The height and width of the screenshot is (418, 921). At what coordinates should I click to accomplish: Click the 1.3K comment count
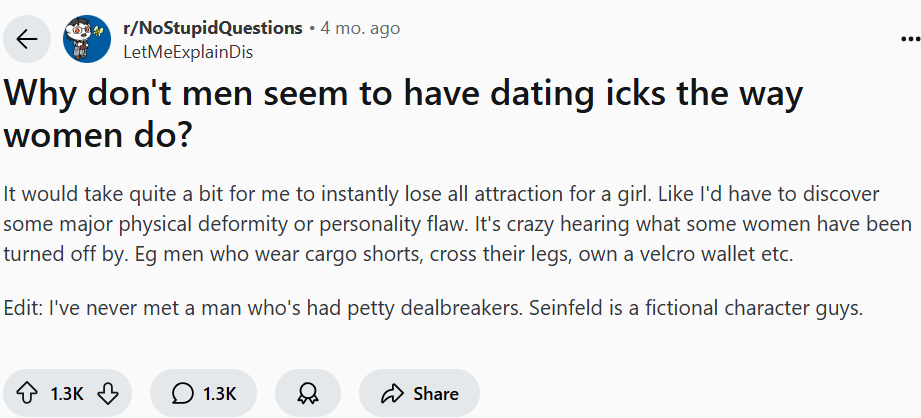219,393
